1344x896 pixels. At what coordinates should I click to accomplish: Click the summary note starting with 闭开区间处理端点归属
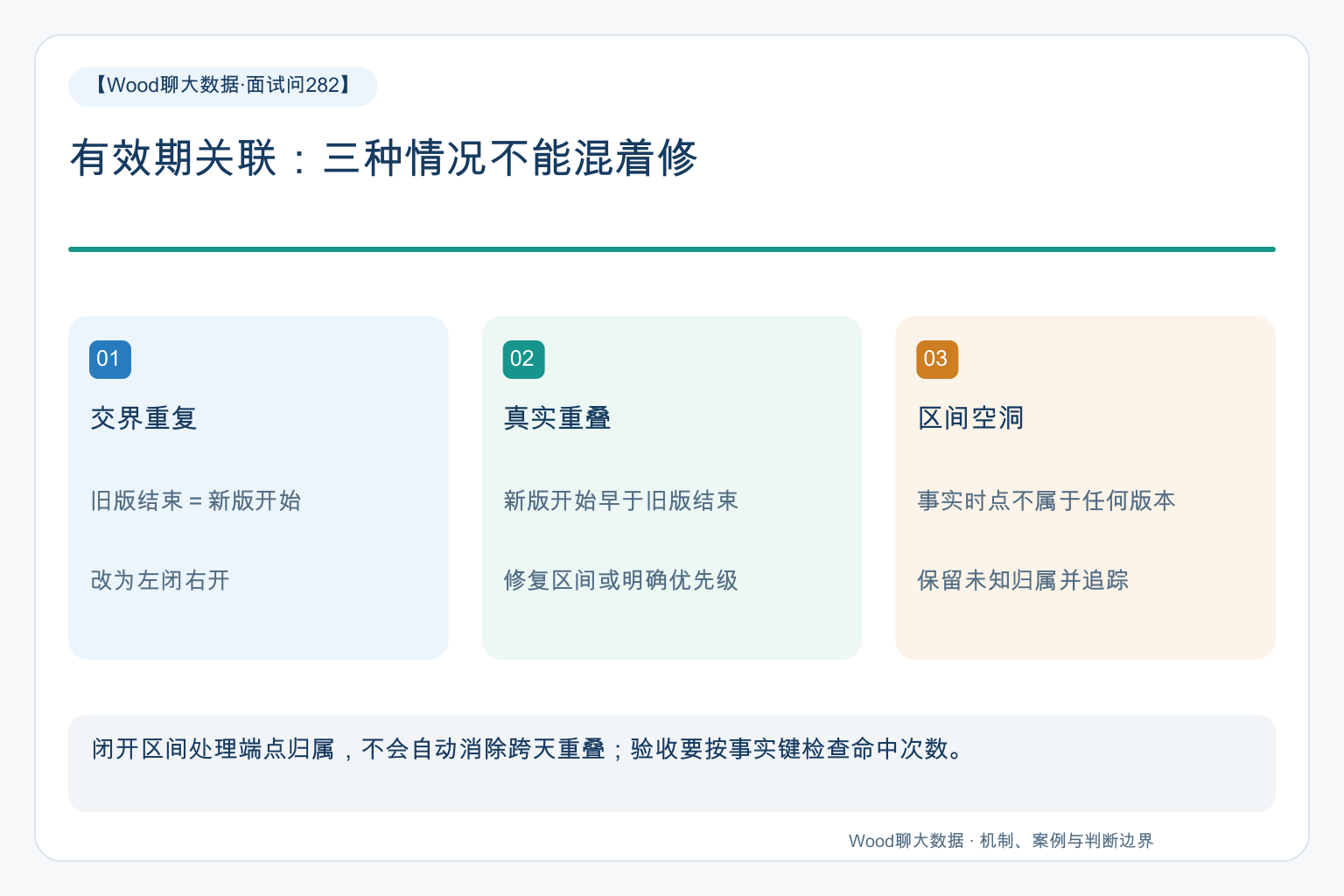point(672,763)
